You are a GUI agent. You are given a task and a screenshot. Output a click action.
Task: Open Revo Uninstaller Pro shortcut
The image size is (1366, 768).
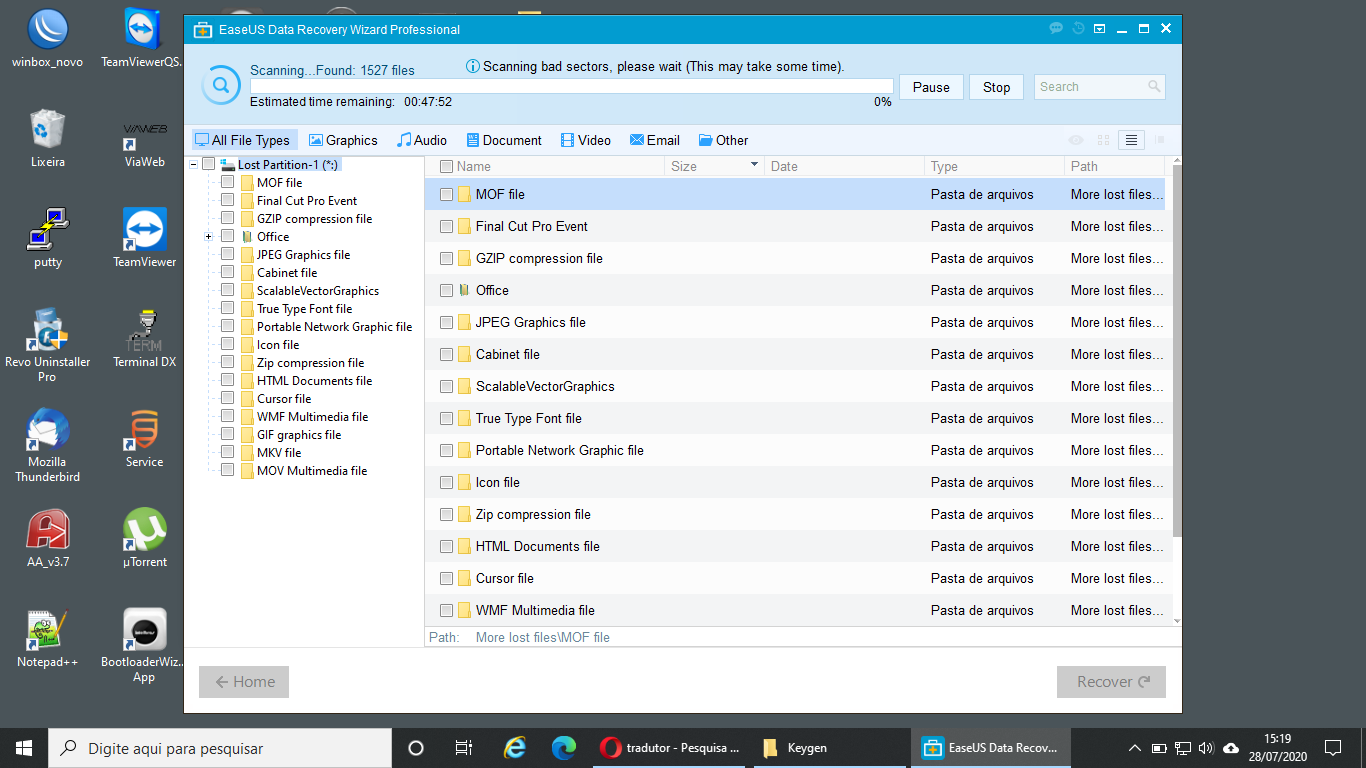[x=47, y=346]
